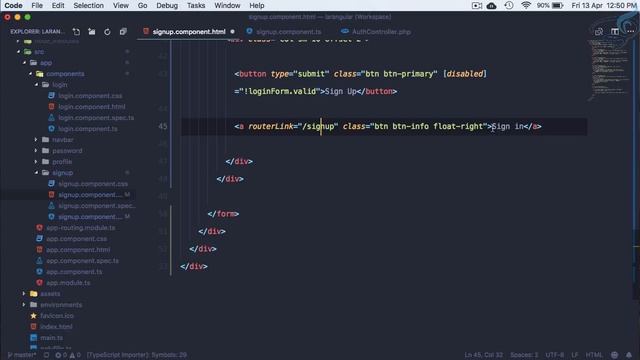Click the New File icon in Explorer header

point(76,31)
